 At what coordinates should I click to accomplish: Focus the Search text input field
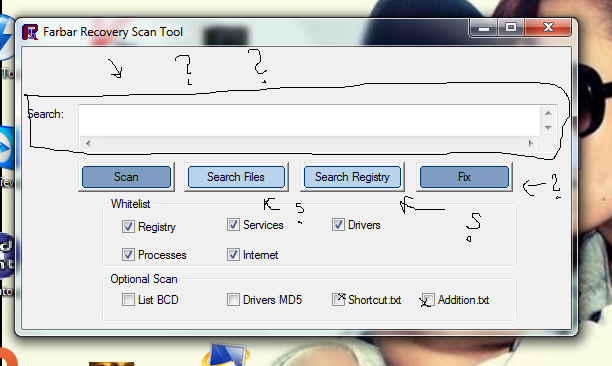[309, 121]
